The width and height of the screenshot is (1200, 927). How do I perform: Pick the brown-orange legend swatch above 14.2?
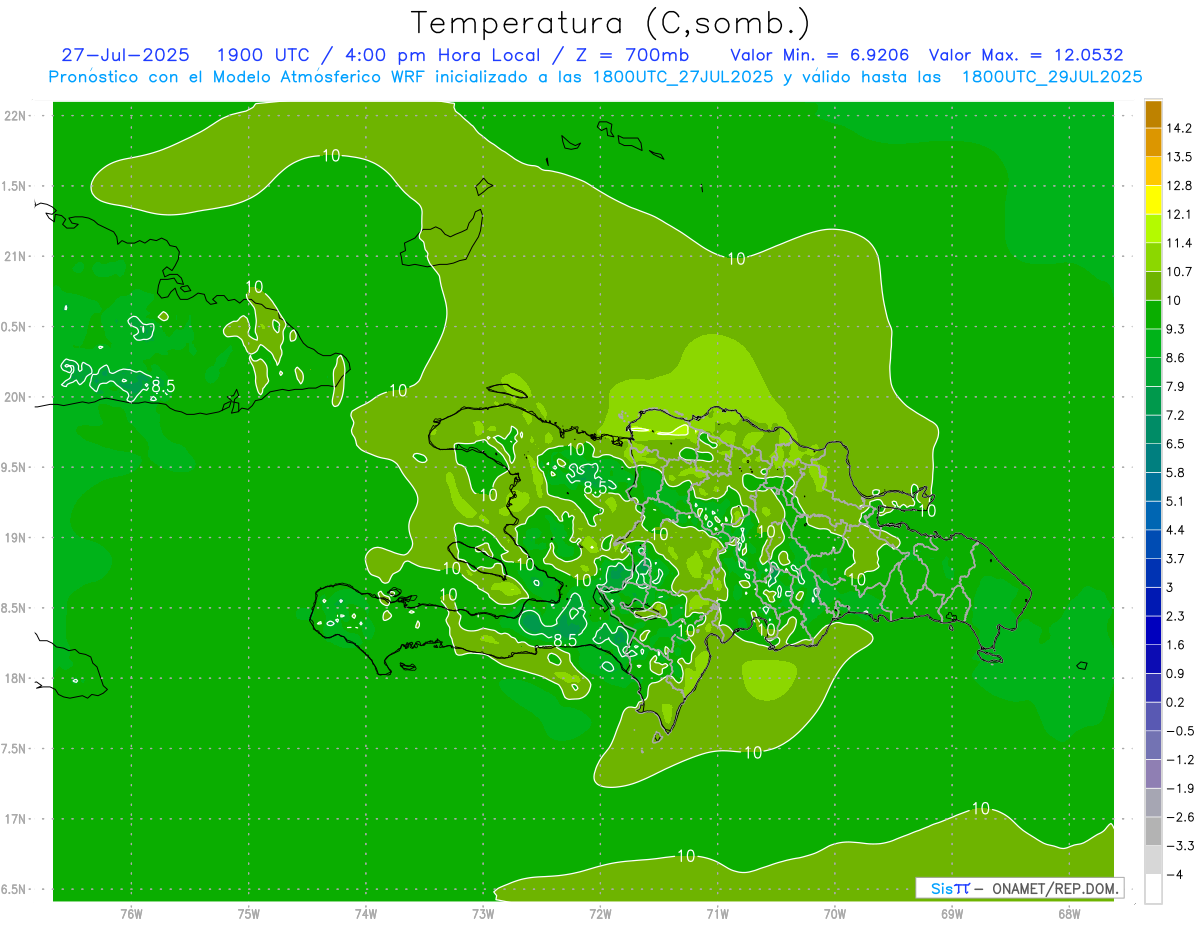(x=1153, y=114)
